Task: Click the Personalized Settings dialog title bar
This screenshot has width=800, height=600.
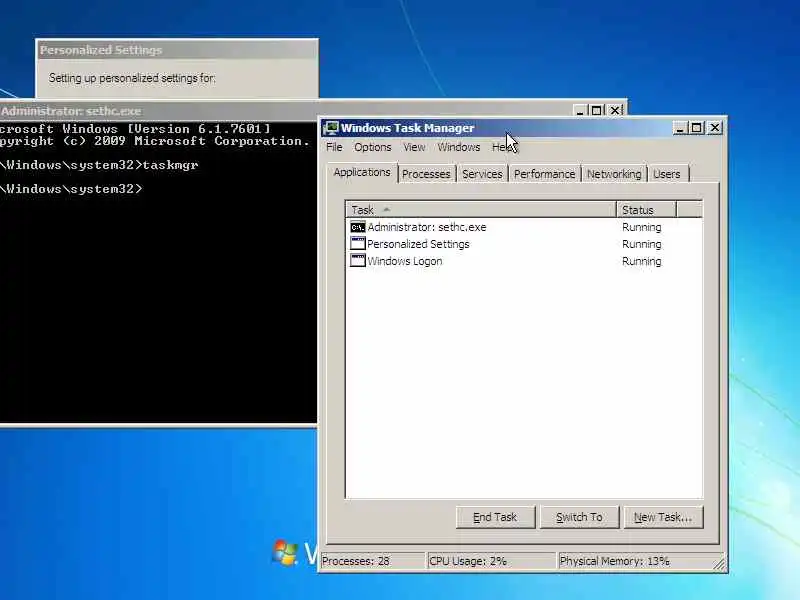Action: [177, 50]
